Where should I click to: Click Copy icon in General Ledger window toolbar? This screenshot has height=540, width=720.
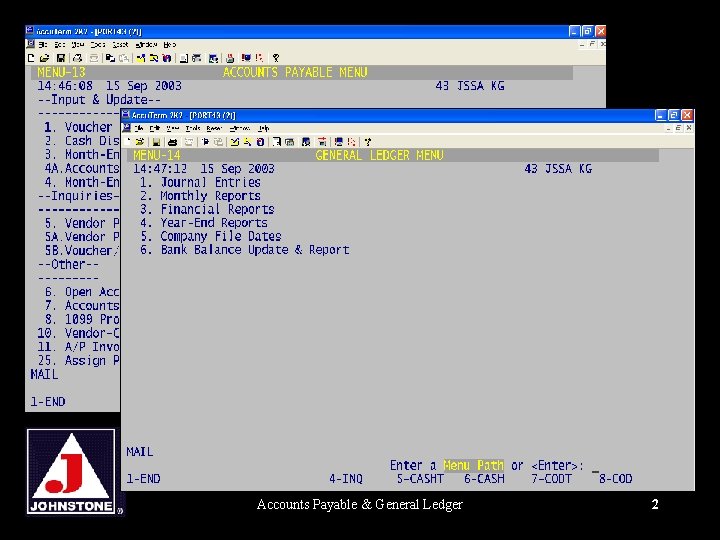[x=206, y=142]
